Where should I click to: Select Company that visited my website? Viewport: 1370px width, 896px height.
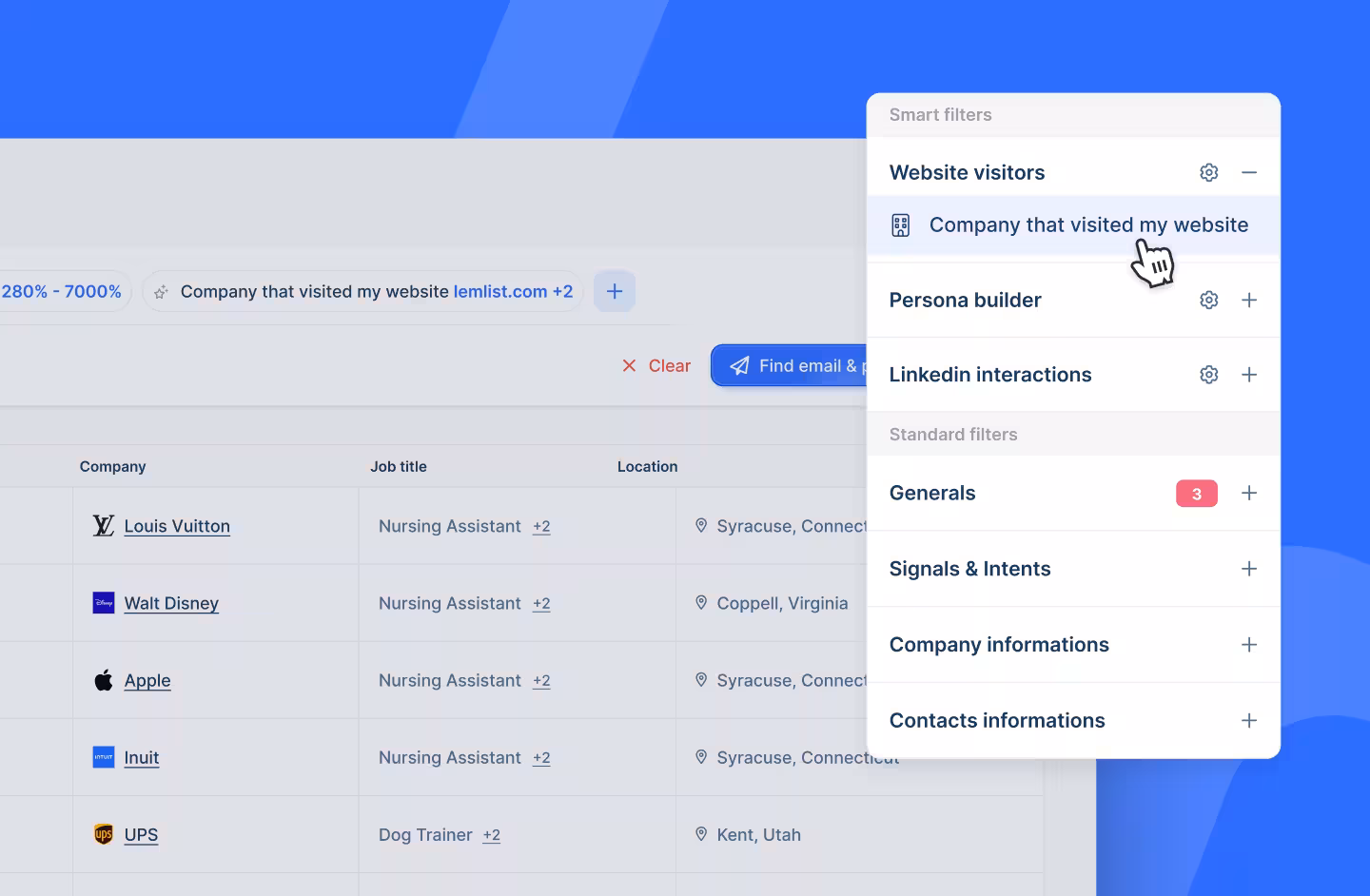1087,225
